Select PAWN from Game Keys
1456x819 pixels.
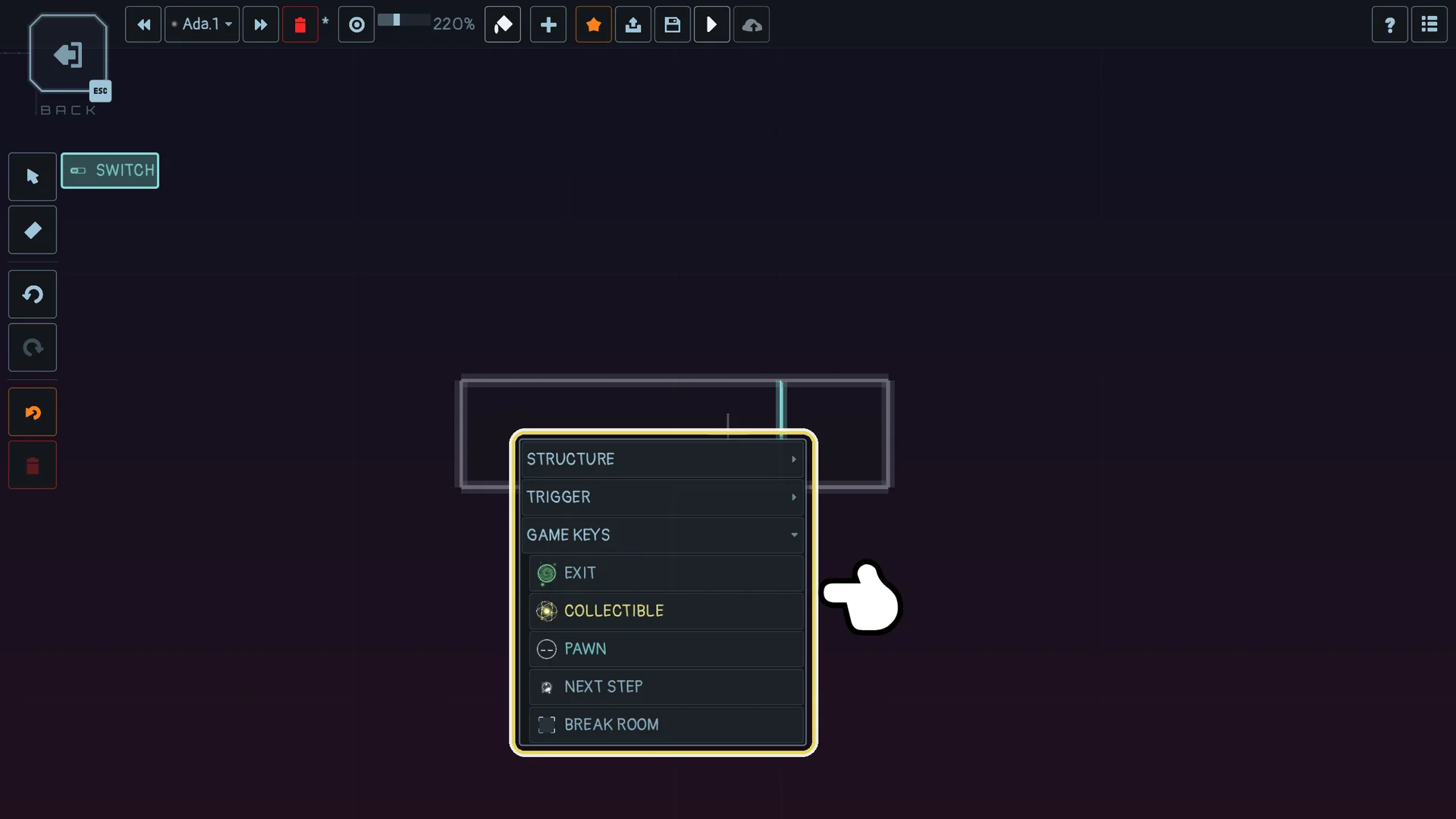666,648
